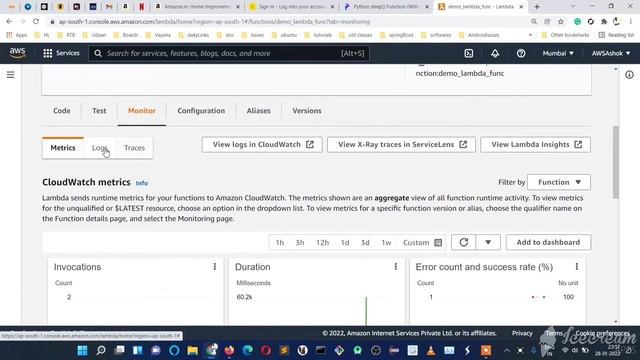This screenshot has height=360, width=640.
Task: Show hidden system tray icons chevron
Action: (x=507, y=350)
